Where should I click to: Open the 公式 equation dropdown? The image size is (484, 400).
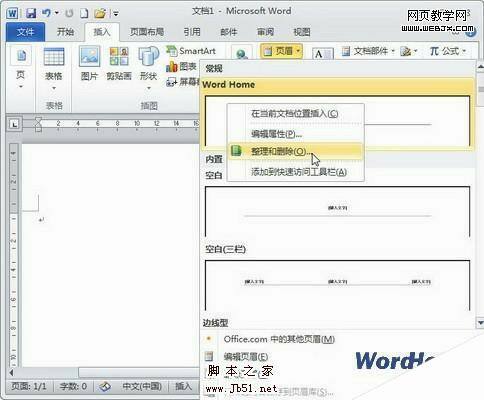pos(448,51)
